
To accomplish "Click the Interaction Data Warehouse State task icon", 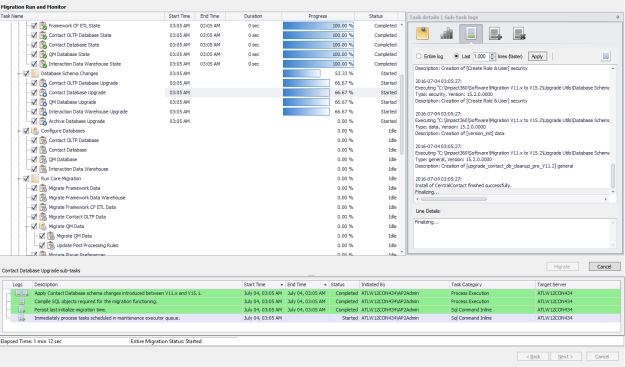I will click(x=43, y=64).
